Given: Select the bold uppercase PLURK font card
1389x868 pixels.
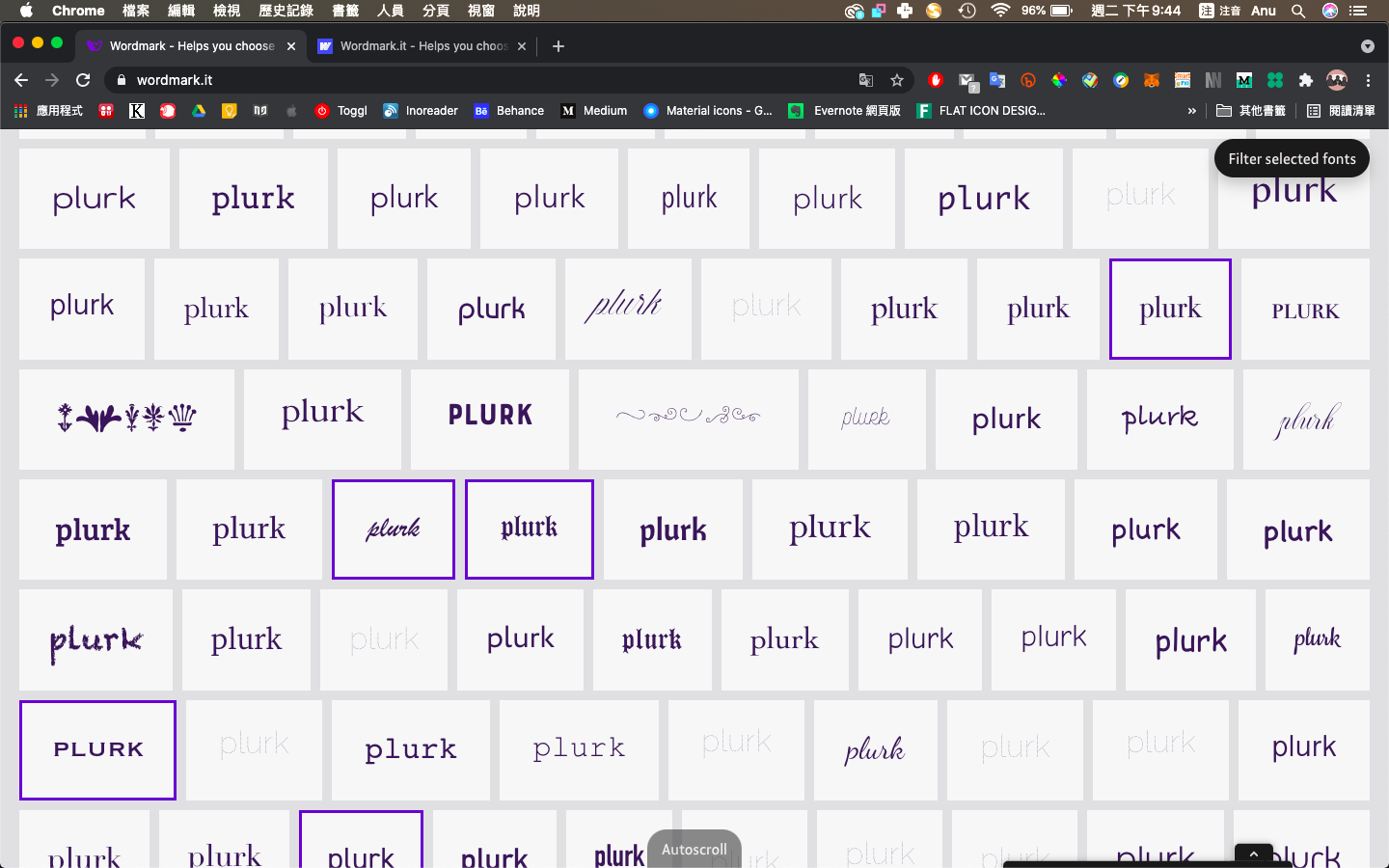Looking at the screenshot, I should pyautogui.click(x=490, y=420).
